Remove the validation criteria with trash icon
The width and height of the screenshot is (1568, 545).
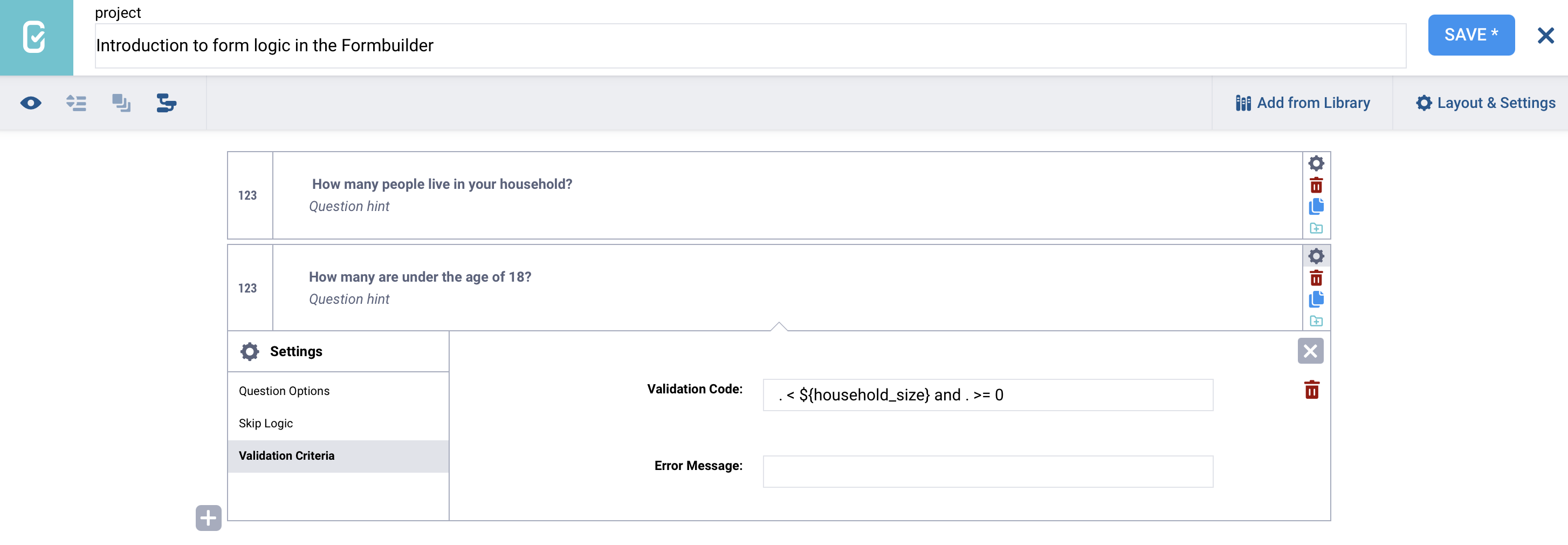[x=1312, y=390]
